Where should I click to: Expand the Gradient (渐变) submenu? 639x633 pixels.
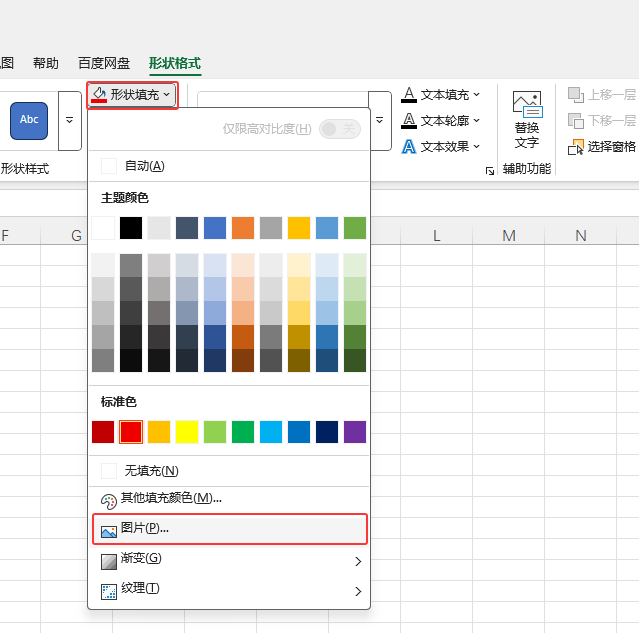pyautogui.click(x=229, y=560)
